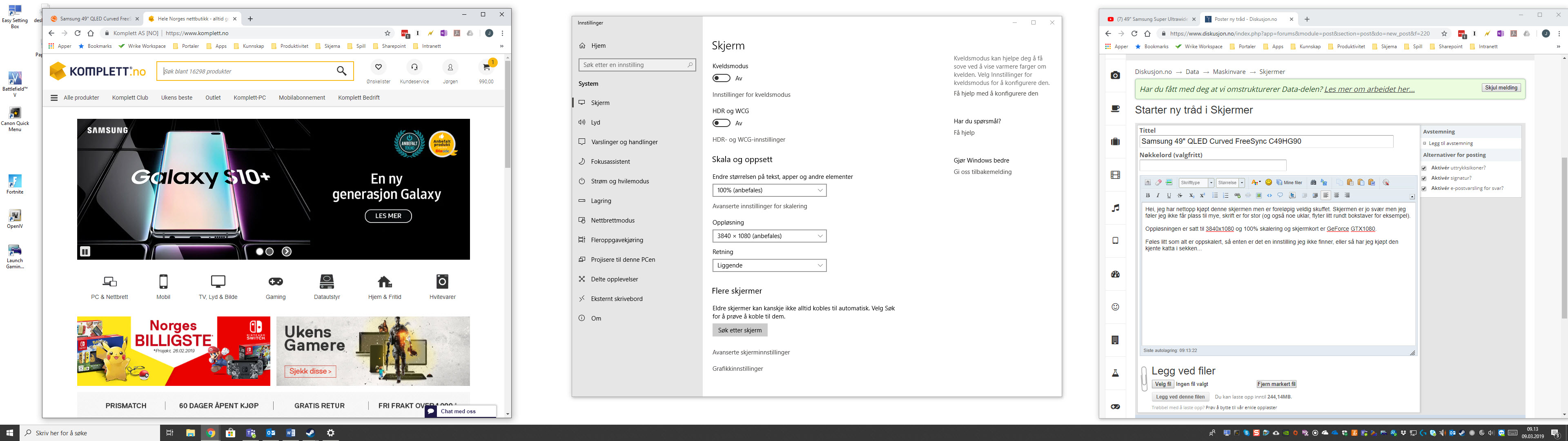
Task: Open Retning Liggende dropdown
Action: pos(769,265)
